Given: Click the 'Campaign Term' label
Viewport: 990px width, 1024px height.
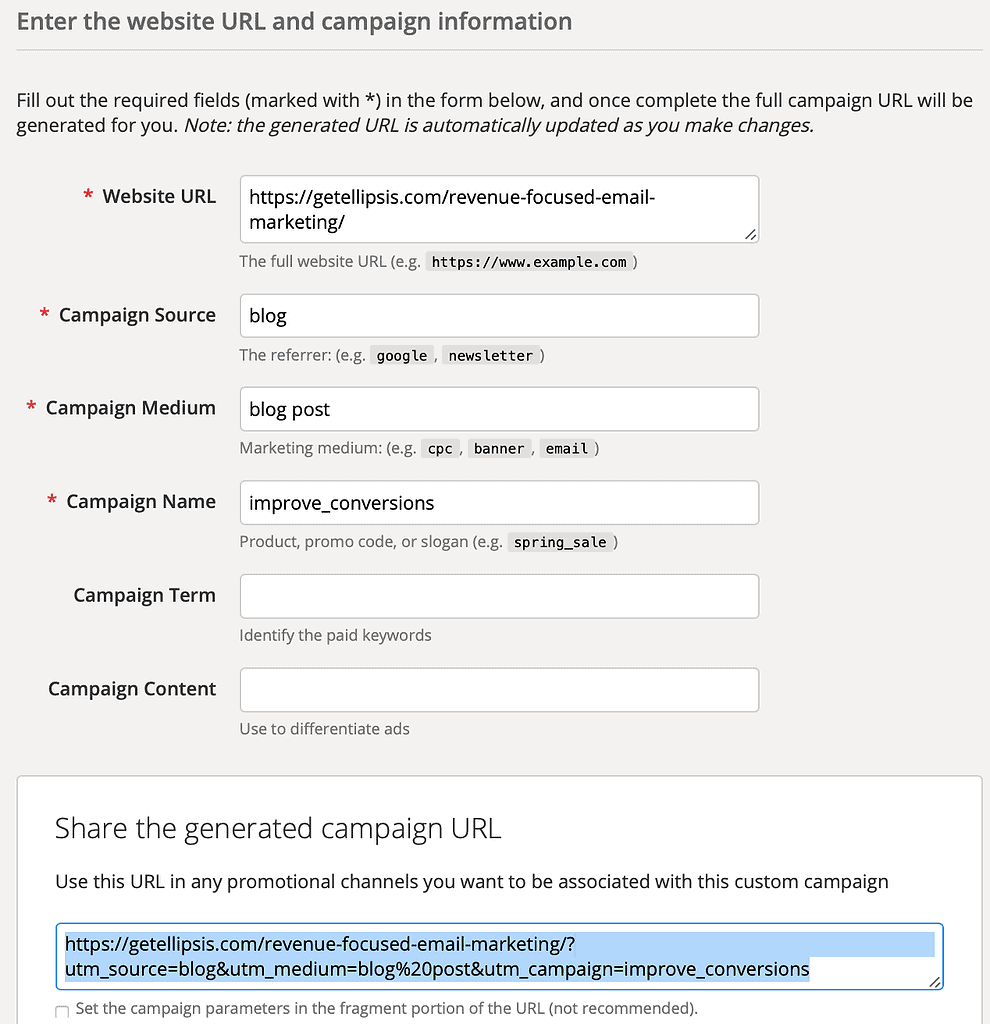Looking at the screenshot, I should click(x=144, y=595).
